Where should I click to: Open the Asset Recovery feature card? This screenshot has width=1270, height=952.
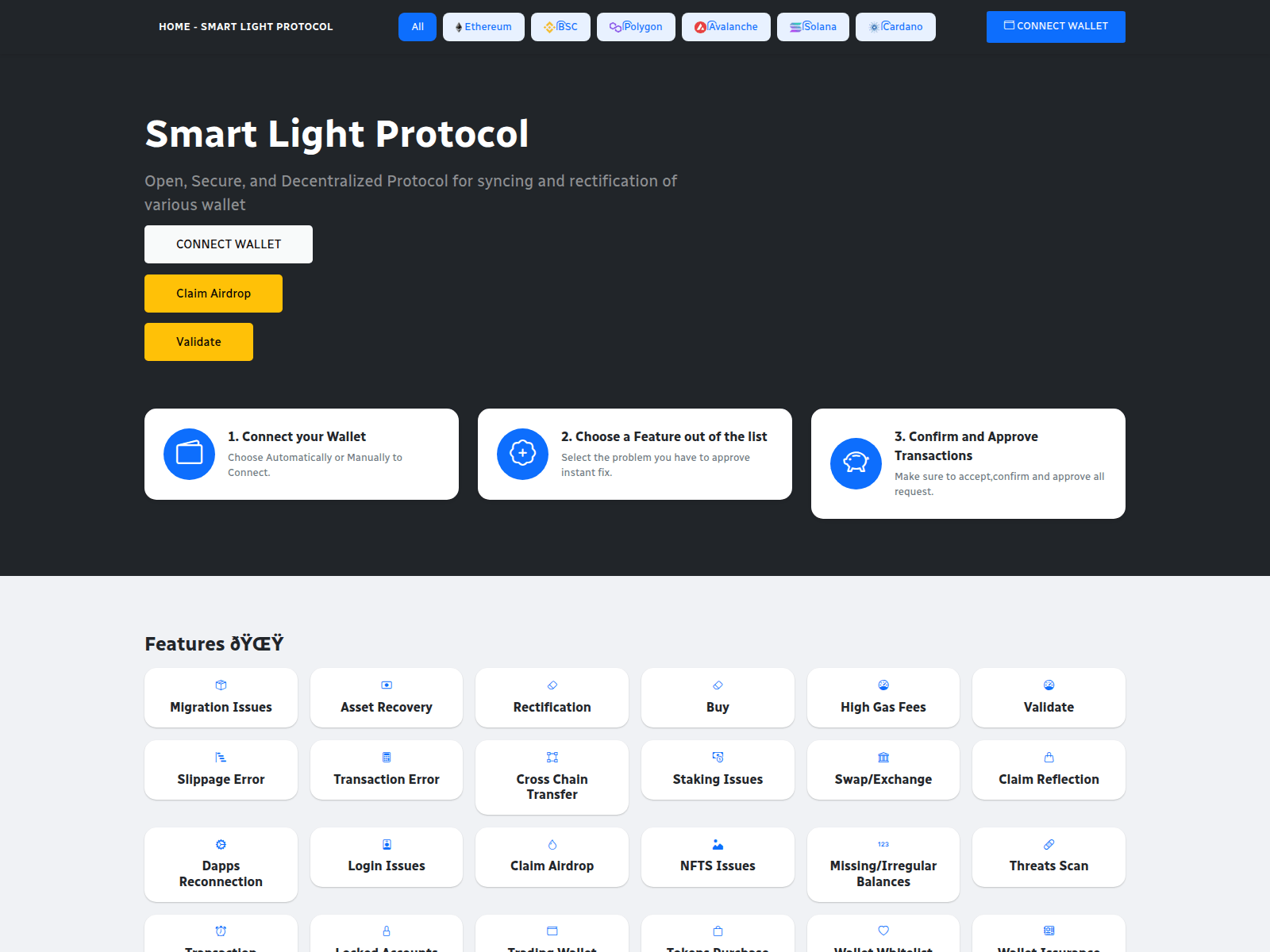pyautogui.click(x=387, y=697)
